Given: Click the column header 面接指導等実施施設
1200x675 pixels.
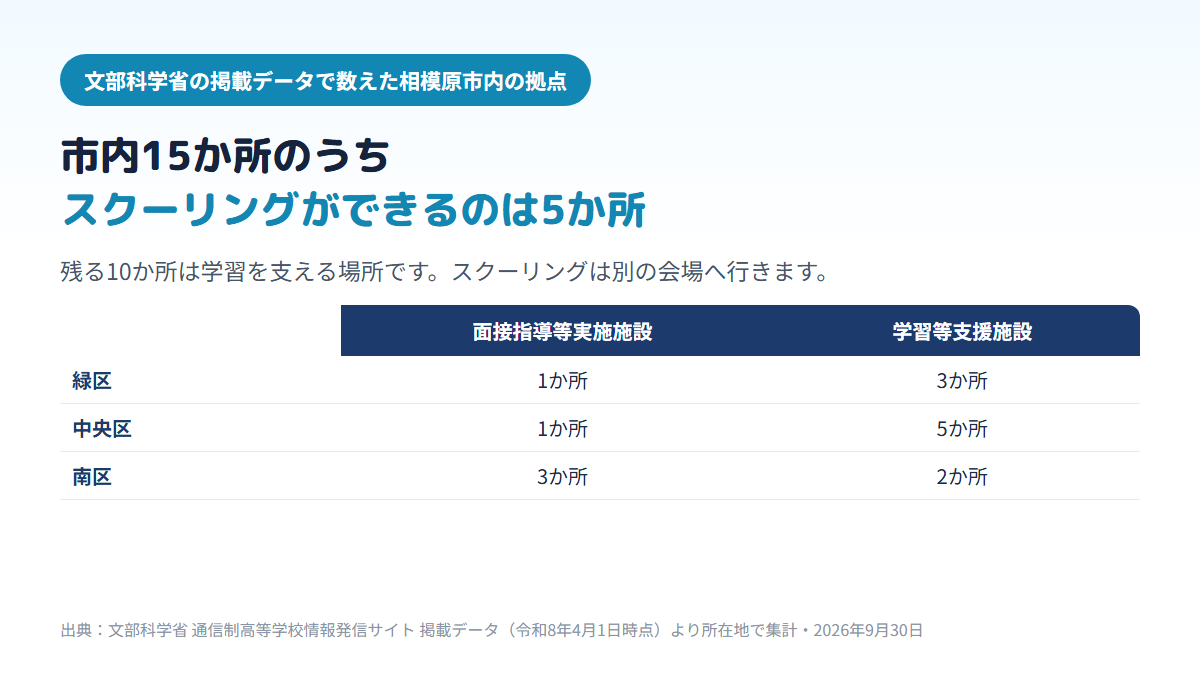Looking at the screenshot, I should 562,331.
